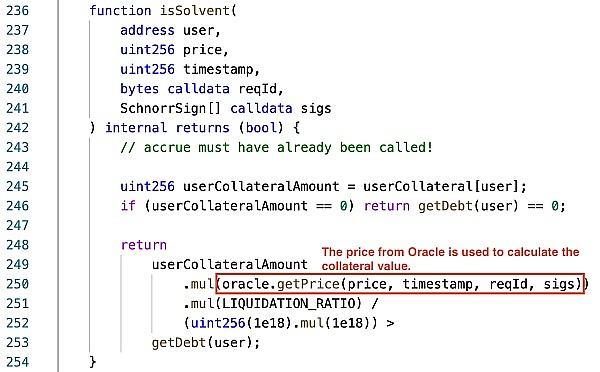Click the SchnorrSign[] type on line 241
The width and height of the screenshot is (600, 372).
pyautogui.click(x=170, y=108)
